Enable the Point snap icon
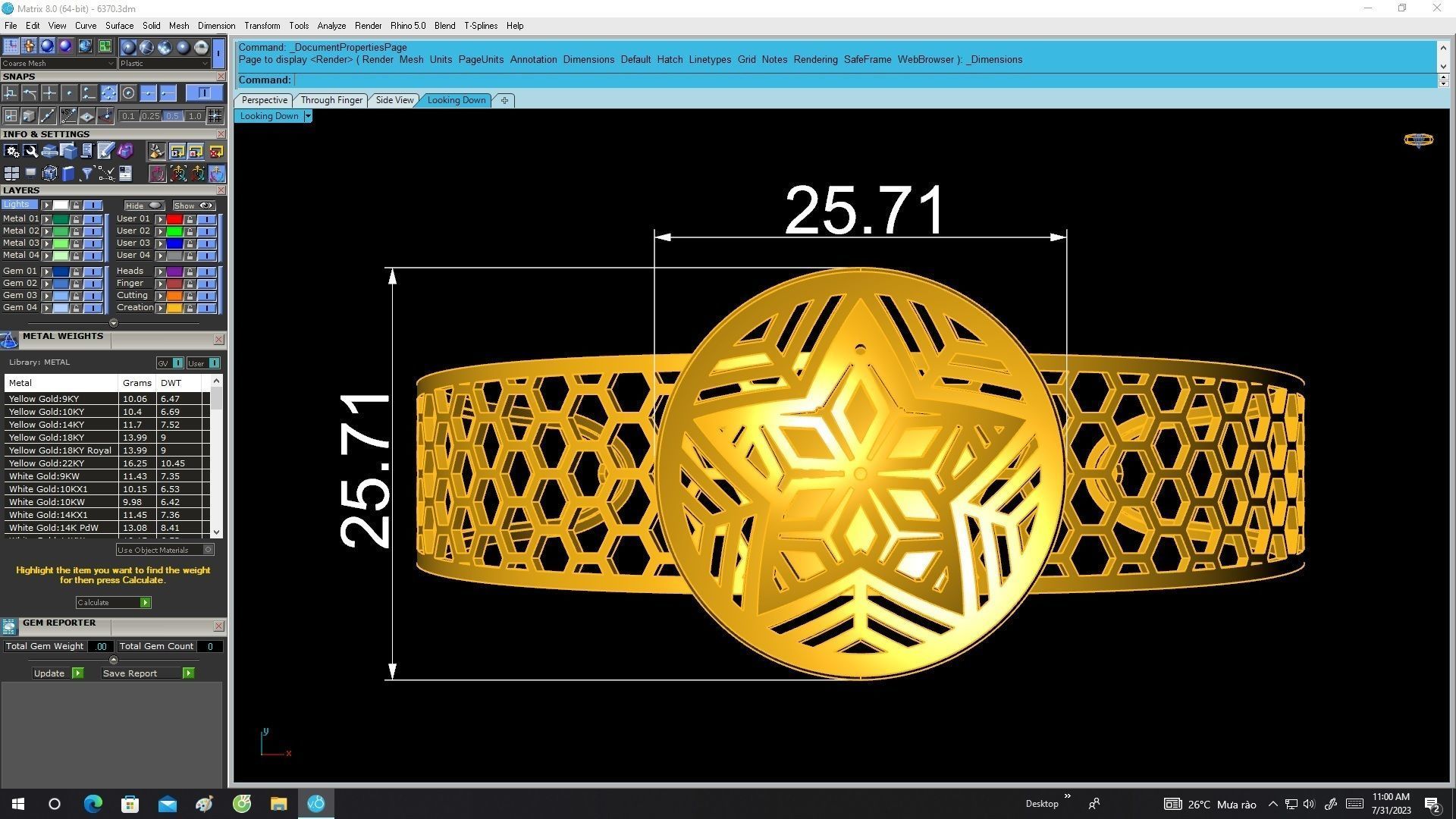The image size is (1456, 819). point(69,93)
